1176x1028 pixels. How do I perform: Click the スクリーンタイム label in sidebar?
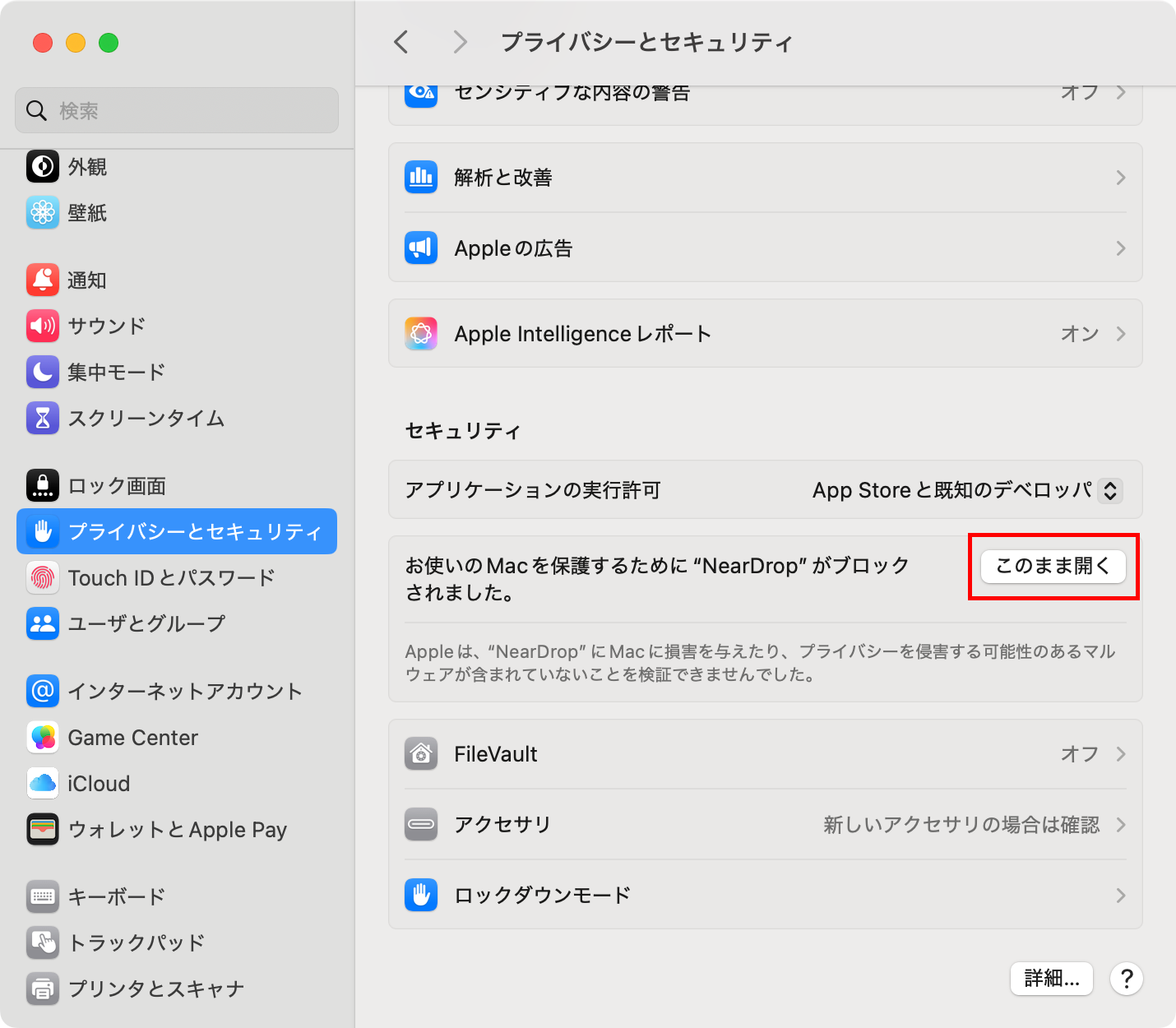[x=146, y=419]
